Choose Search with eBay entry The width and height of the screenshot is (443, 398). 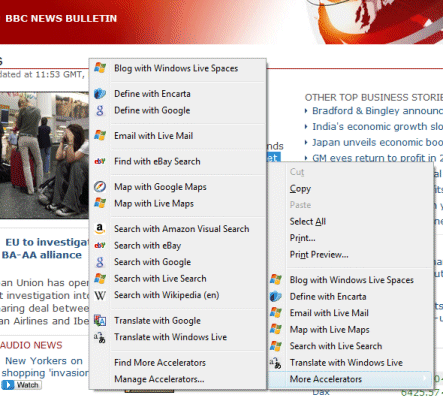tap(147, 246)
